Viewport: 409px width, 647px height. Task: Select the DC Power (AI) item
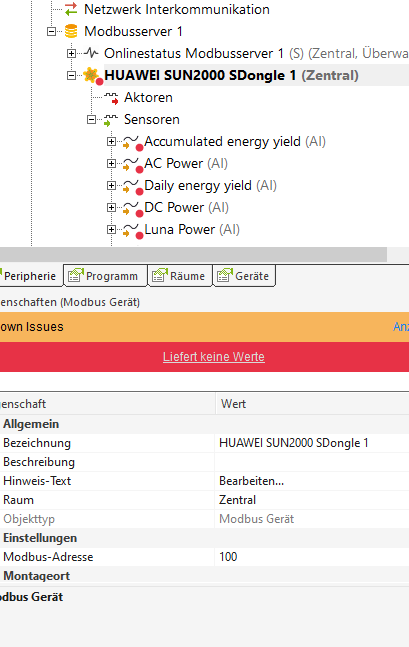point(186,207)
